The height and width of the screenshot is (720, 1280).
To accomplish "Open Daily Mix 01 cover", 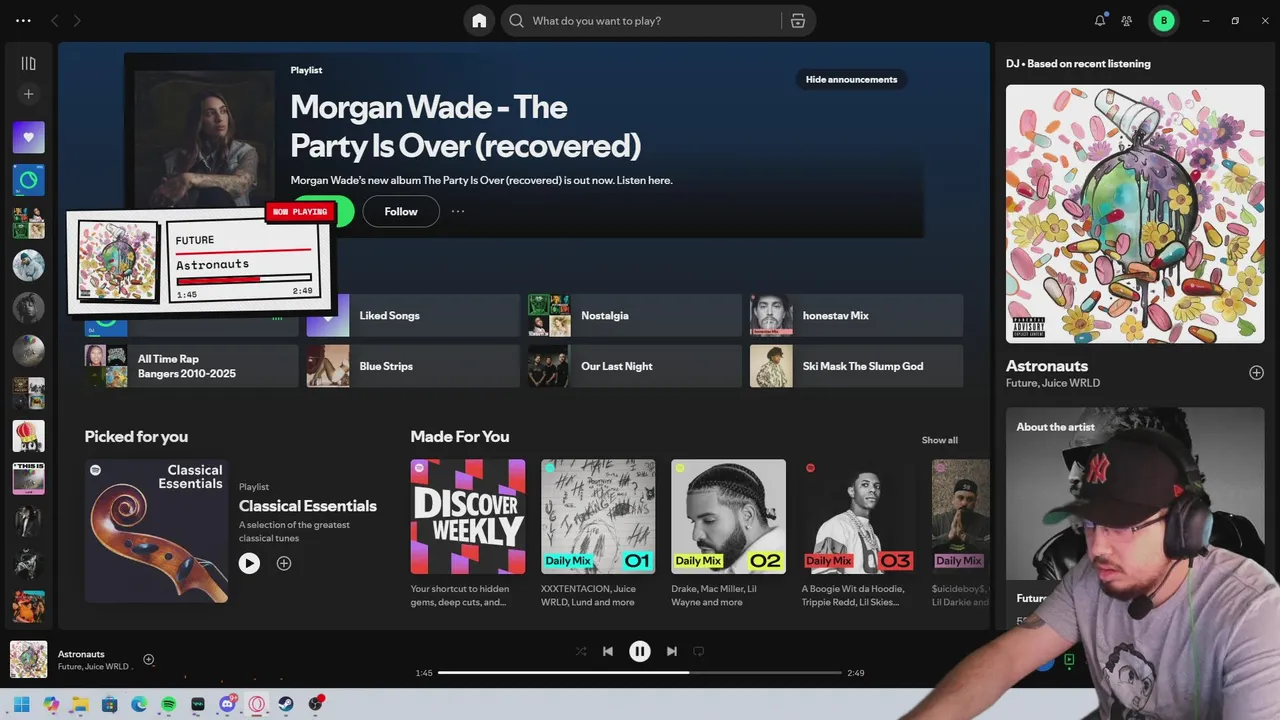I will click(x=598, y=517).
